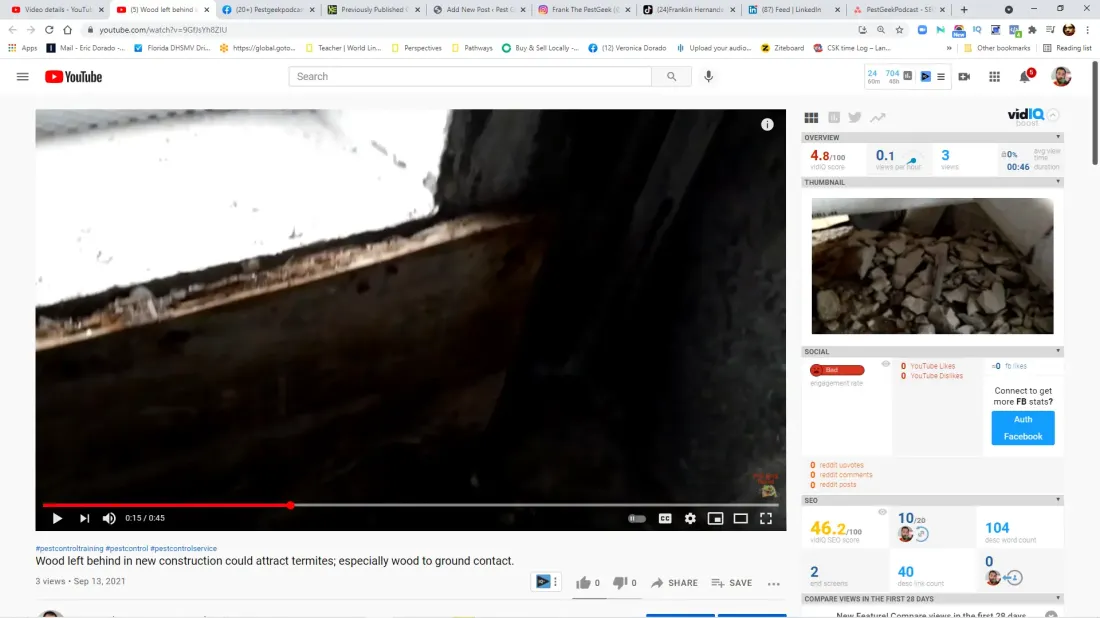Screen dimensions: 1100x618
Task: Toggle the autoplay switch in player
Action: (x=637, y=518)
